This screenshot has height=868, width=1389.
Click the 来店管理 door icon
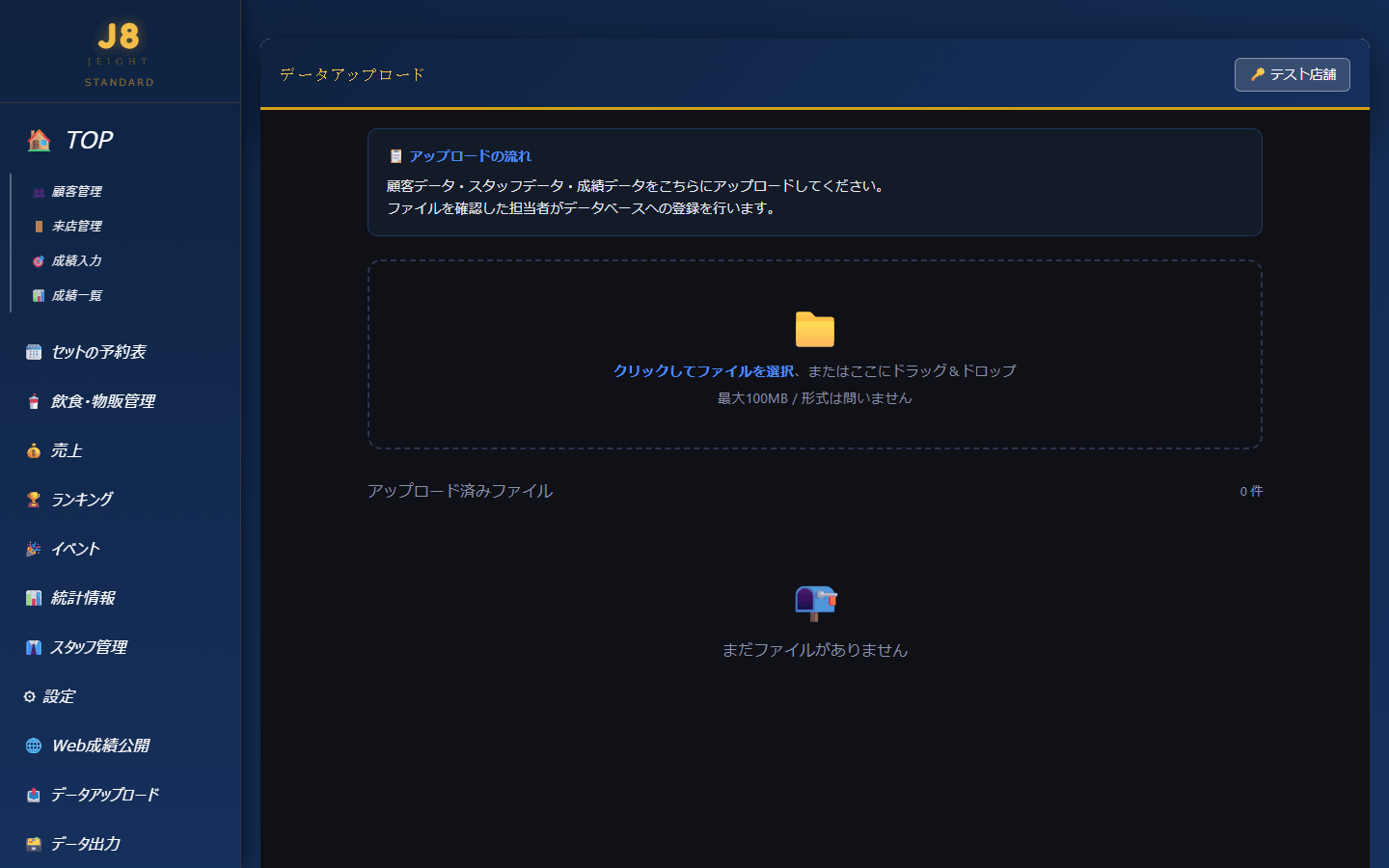39,227
